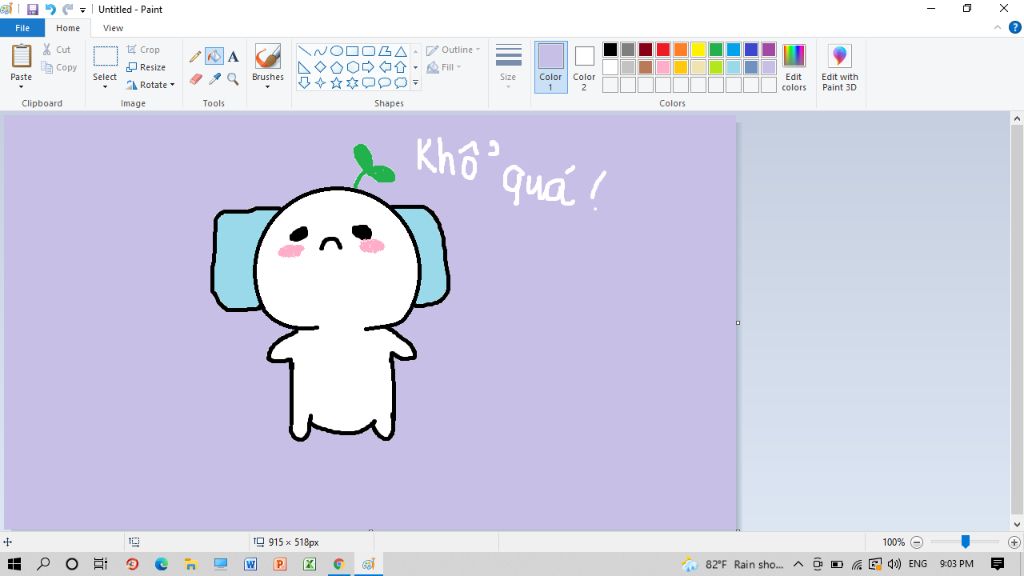The height and width of the screenshot is (576, 1024).
Task: Open the Size thickness dropdown
Action: [508, 67]
